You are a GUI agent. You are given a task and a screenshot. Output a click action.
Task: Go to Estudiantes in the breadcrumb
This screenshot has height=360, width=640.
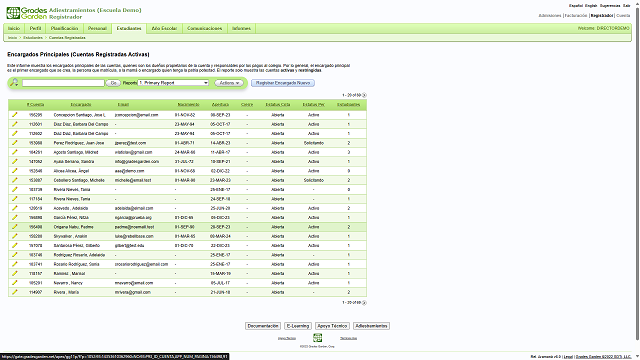coord(33,38)
